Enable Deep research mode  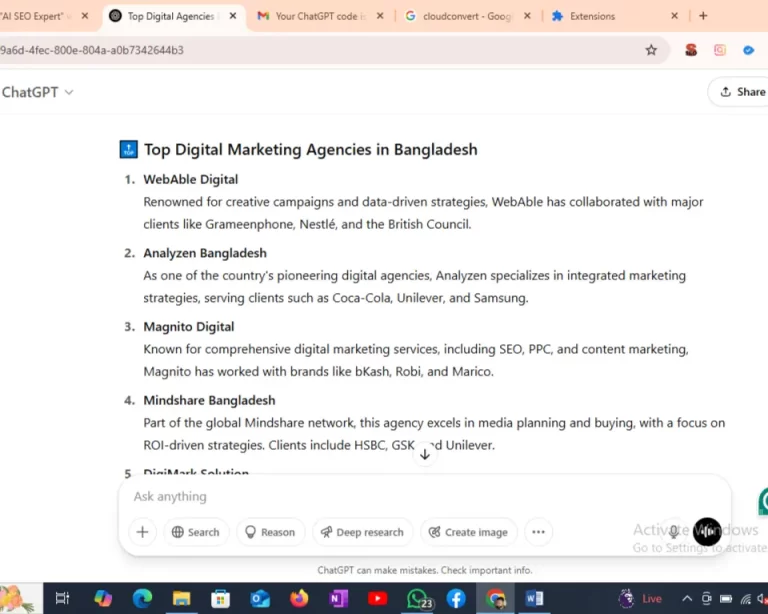coord(362,532)
